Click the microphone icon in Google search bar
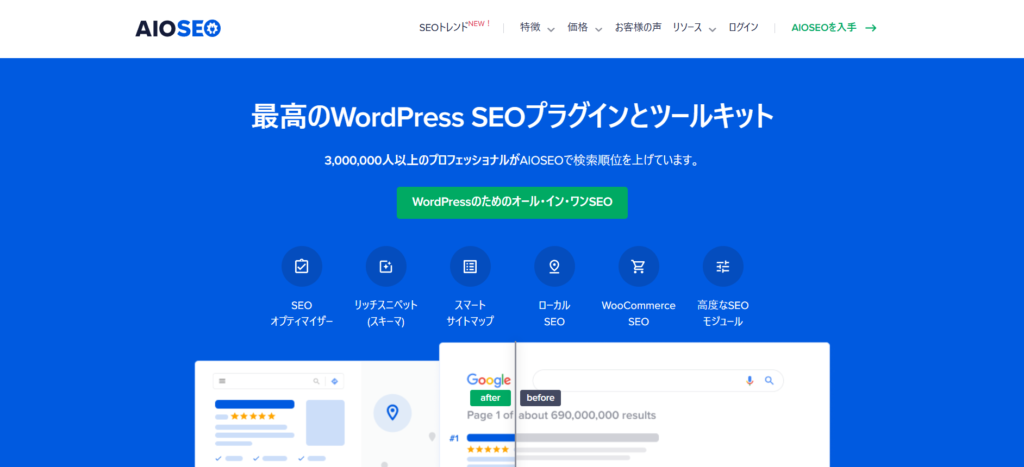This screenshot has height=467, width=1024. pos(750,380)
